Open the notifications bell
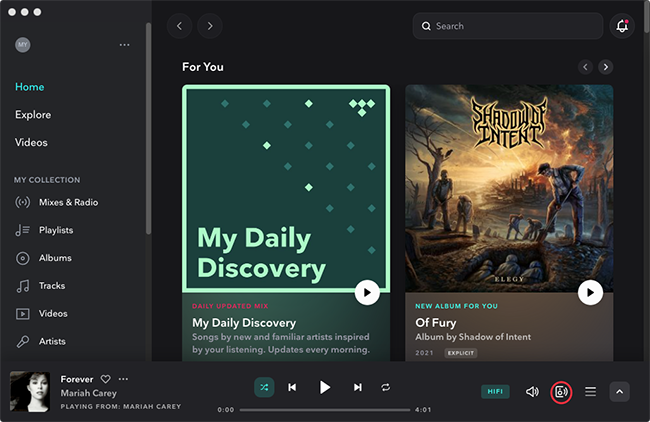This screenshot has height=422, width=650. [x=622, y=26]
